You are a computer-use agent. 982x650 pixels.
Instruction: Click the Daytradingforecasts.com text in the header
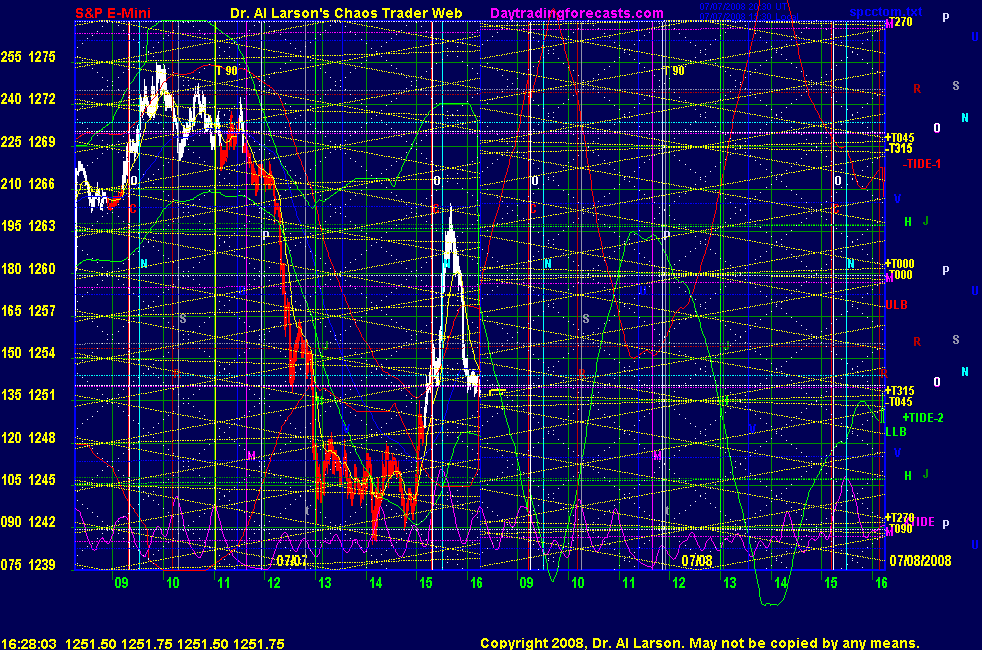click(577, 13)
